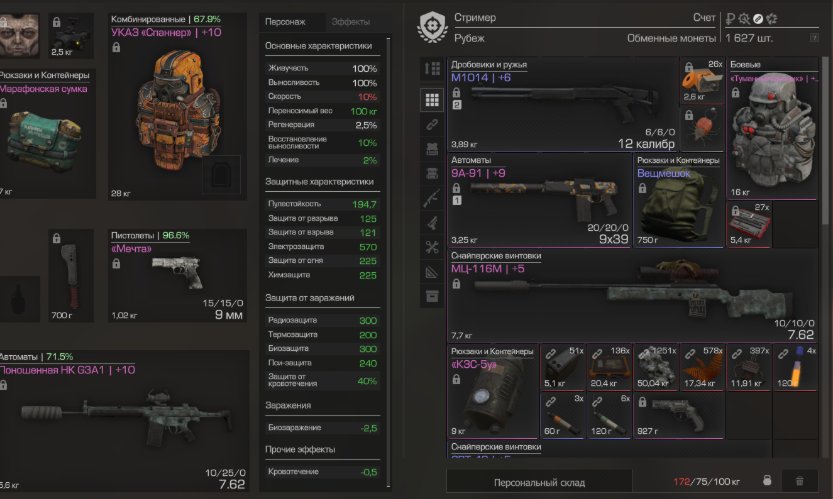The height and width of the screenshot is (499, 833).
Task: Switch to the Эффекты tab
Action: coord(351,22)
